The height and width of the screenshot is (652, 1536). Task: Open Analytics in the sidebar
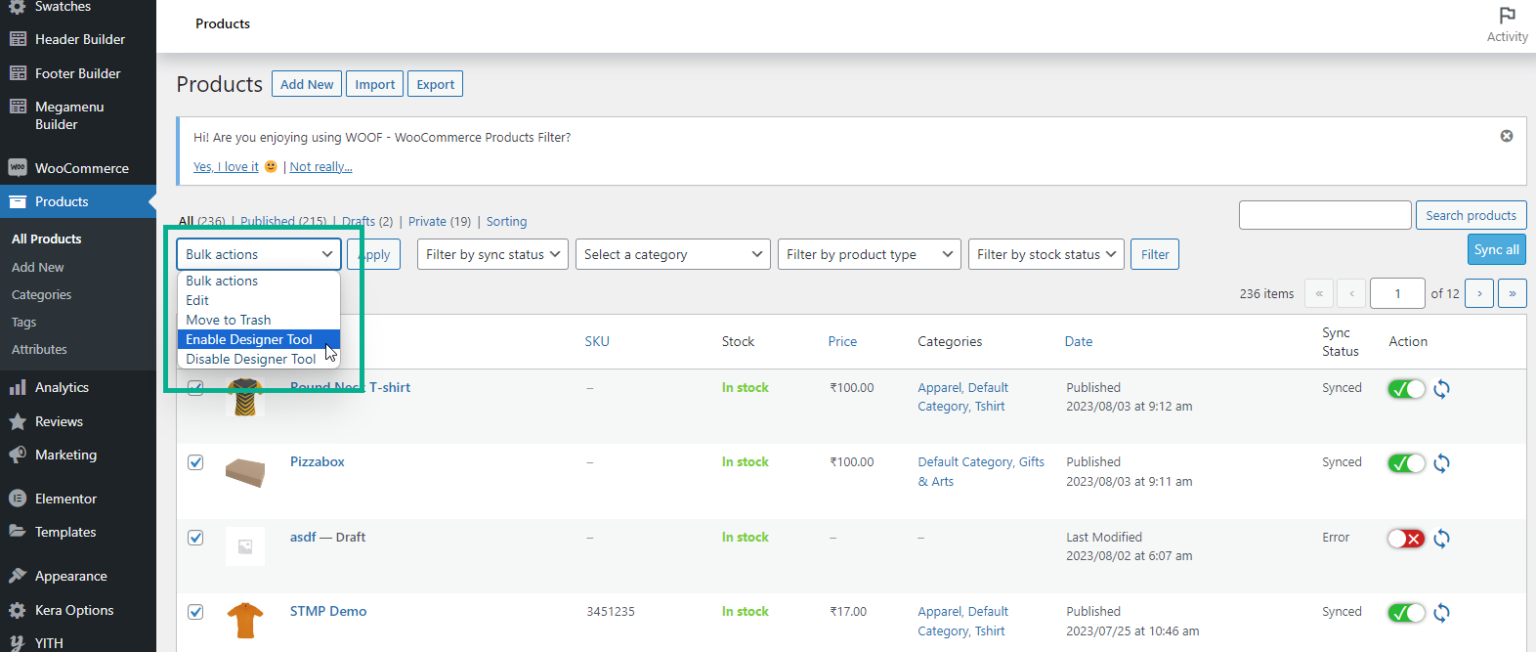click(63, 387)
